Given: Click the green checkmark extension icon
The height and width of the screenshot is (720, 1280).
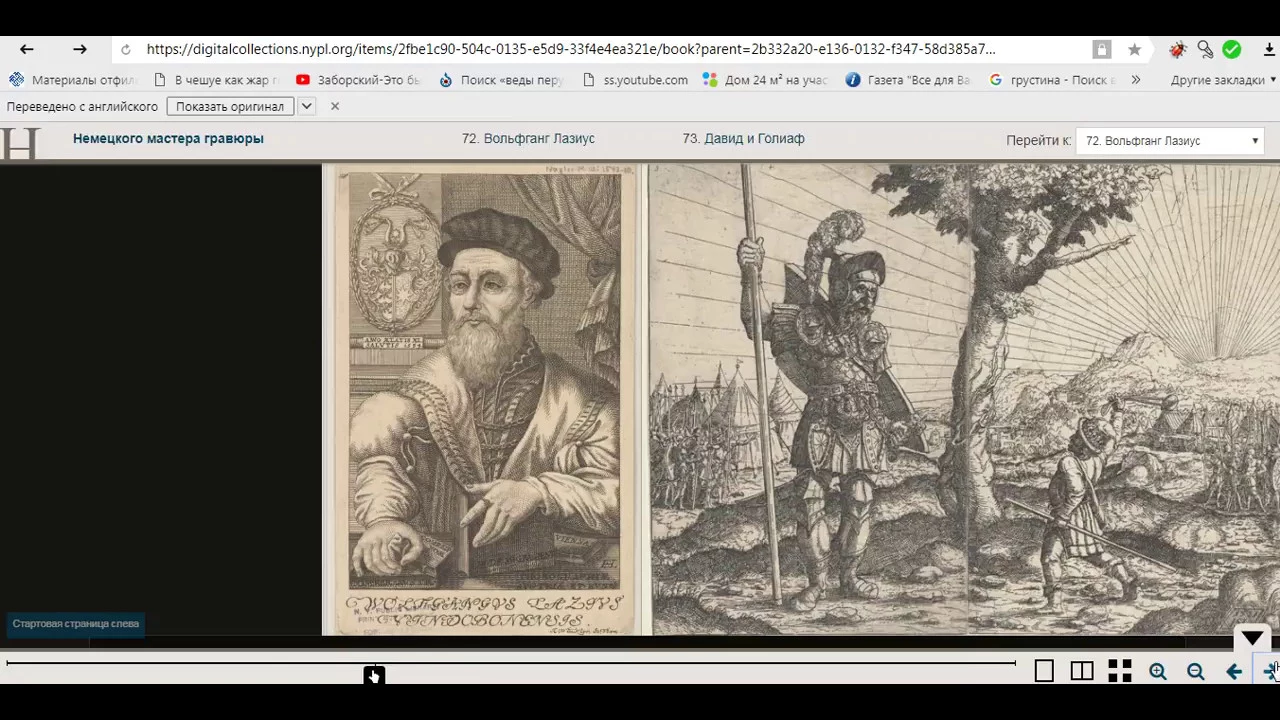Looking at the screenshot, I should coord(1232,49).
